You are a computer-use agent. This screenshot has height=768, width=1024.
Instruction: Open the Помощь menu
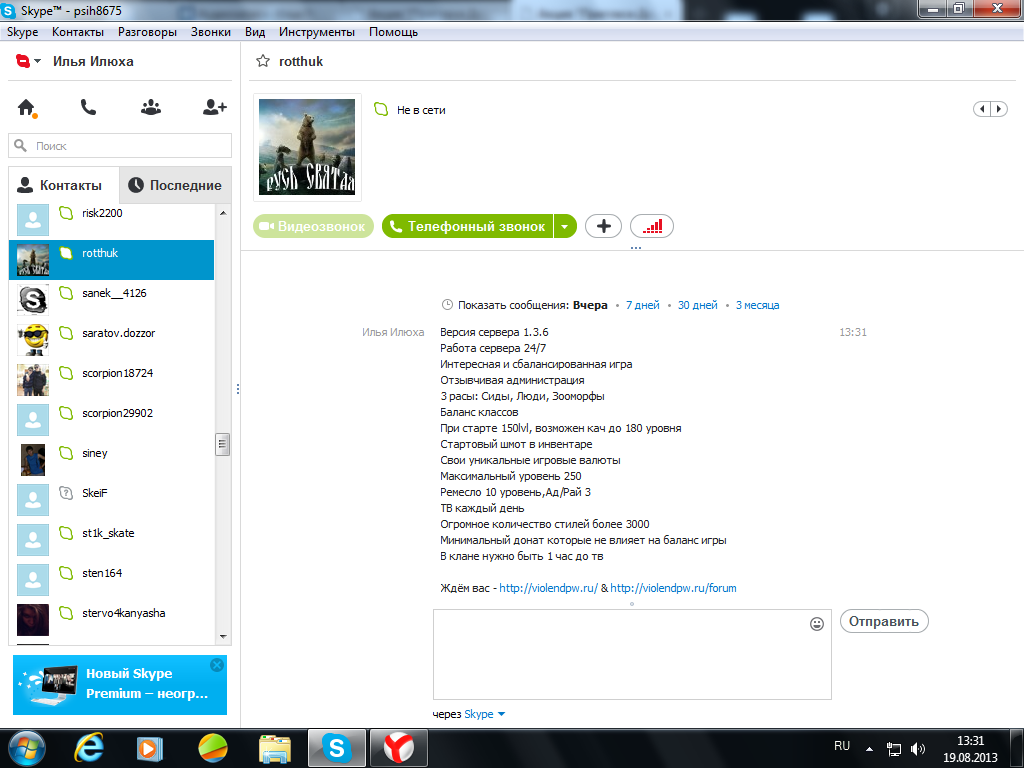[393, 32]
